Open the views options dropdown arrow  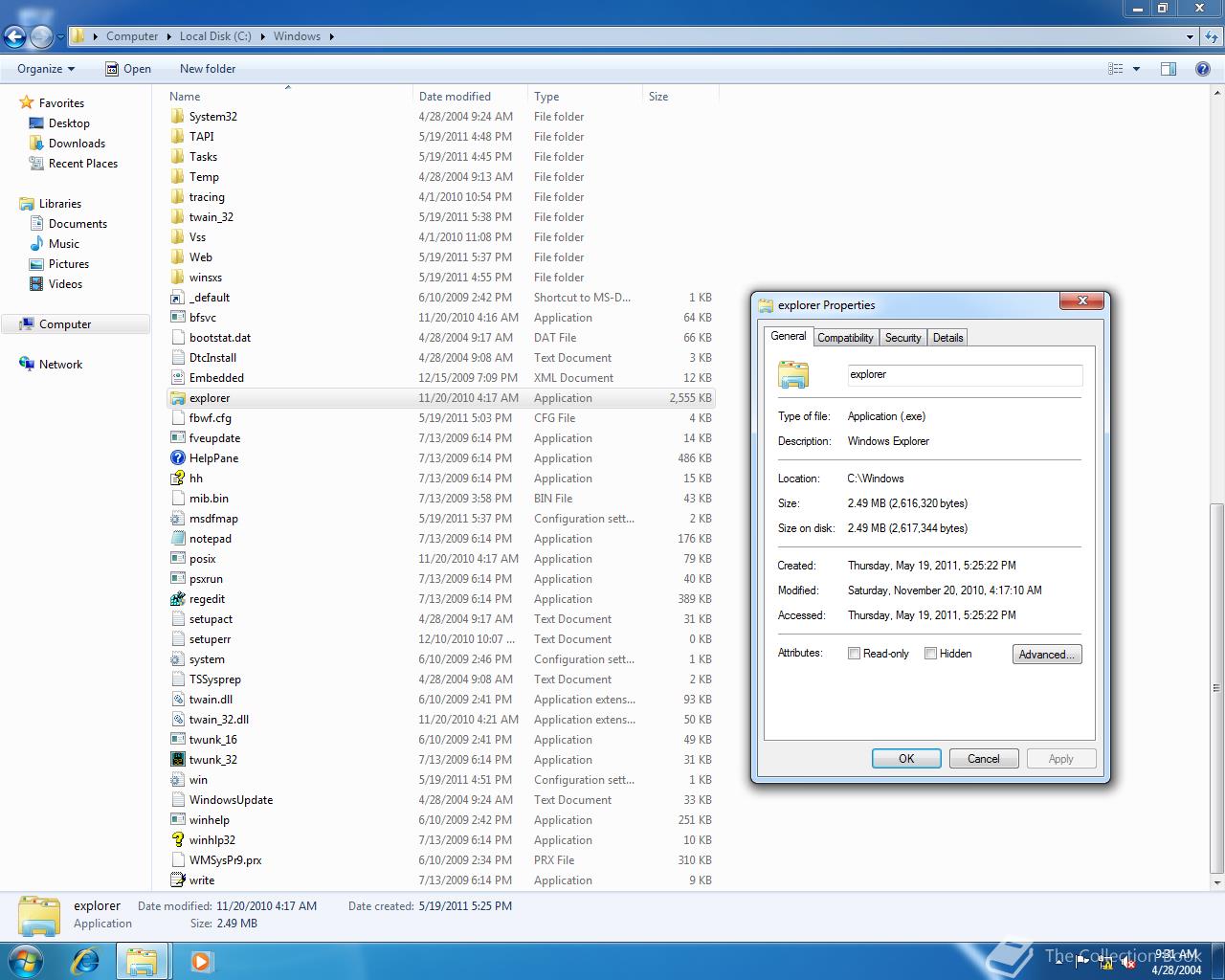click(x=1137, y=69)
